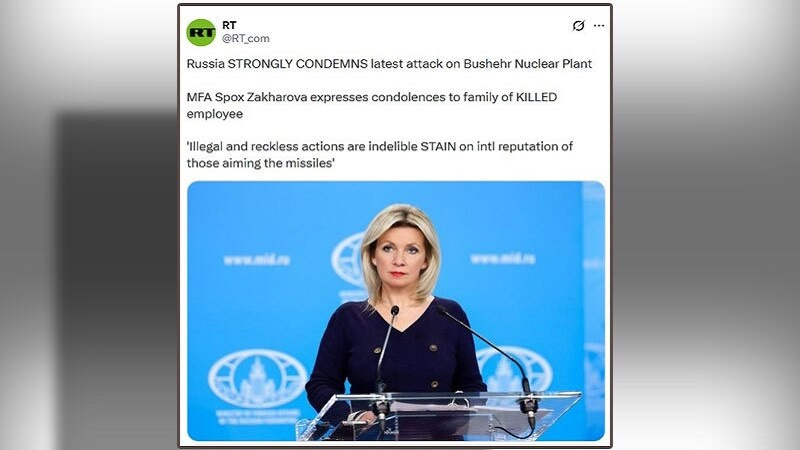Click the left microphone on the podium
This screenshot has height=450, width=800.
[385, 365]
